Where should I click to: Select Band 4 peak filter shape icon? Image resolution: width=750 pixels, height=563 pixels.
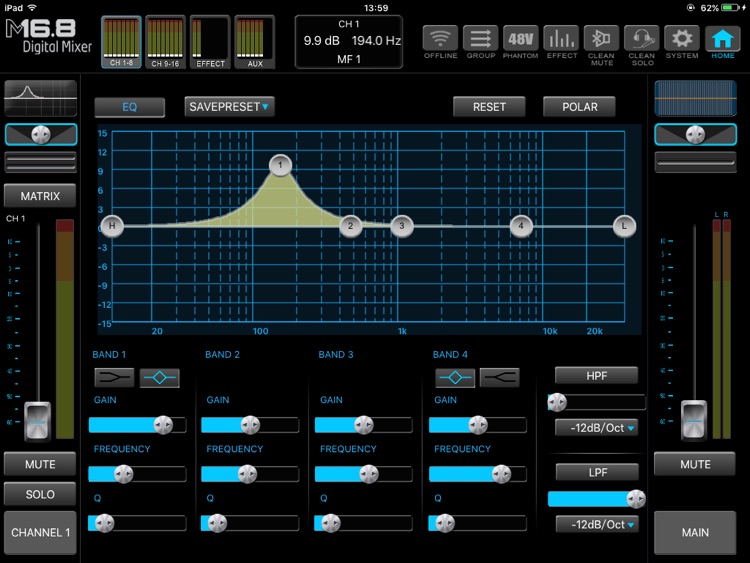pos(455,377)
